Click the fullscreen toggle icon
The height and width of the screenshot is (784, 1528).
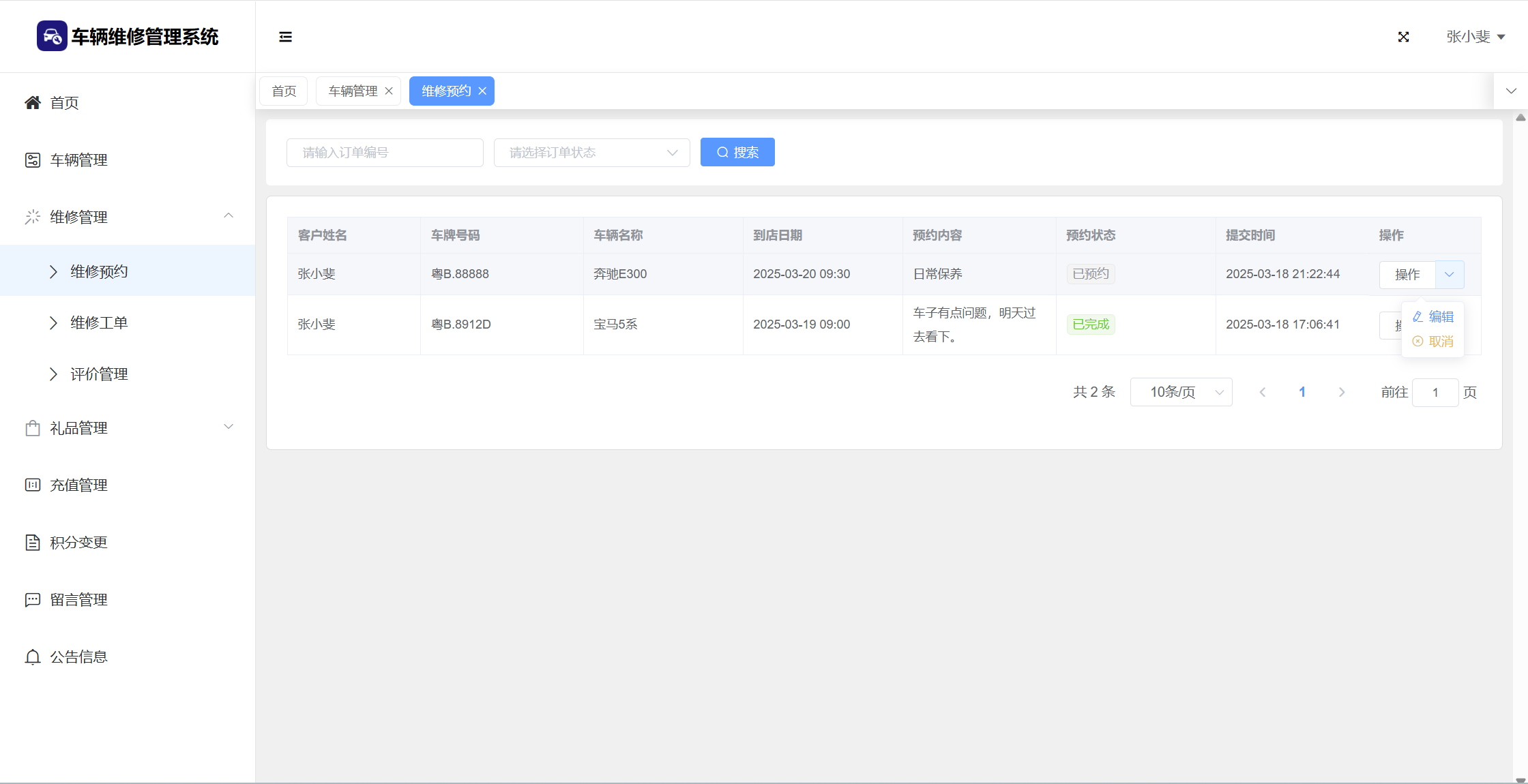[x=1403, y=37]
